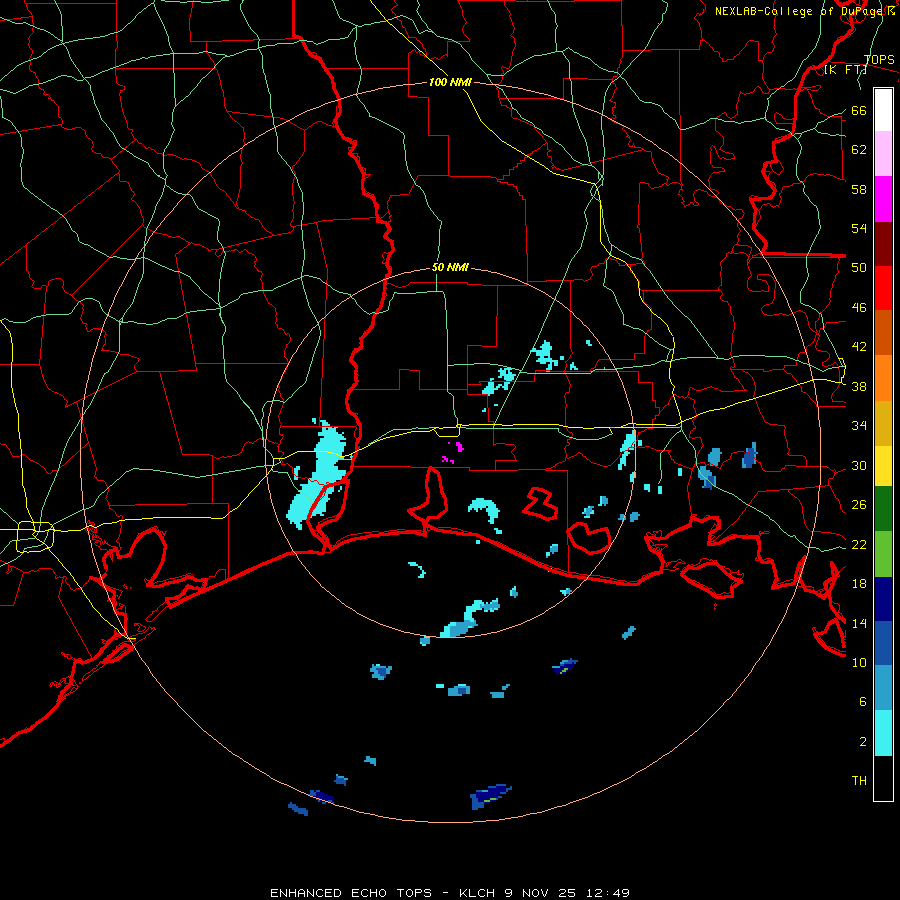
Task: Click the black TH threshold swatch
Action: click(x=883, y=778)
